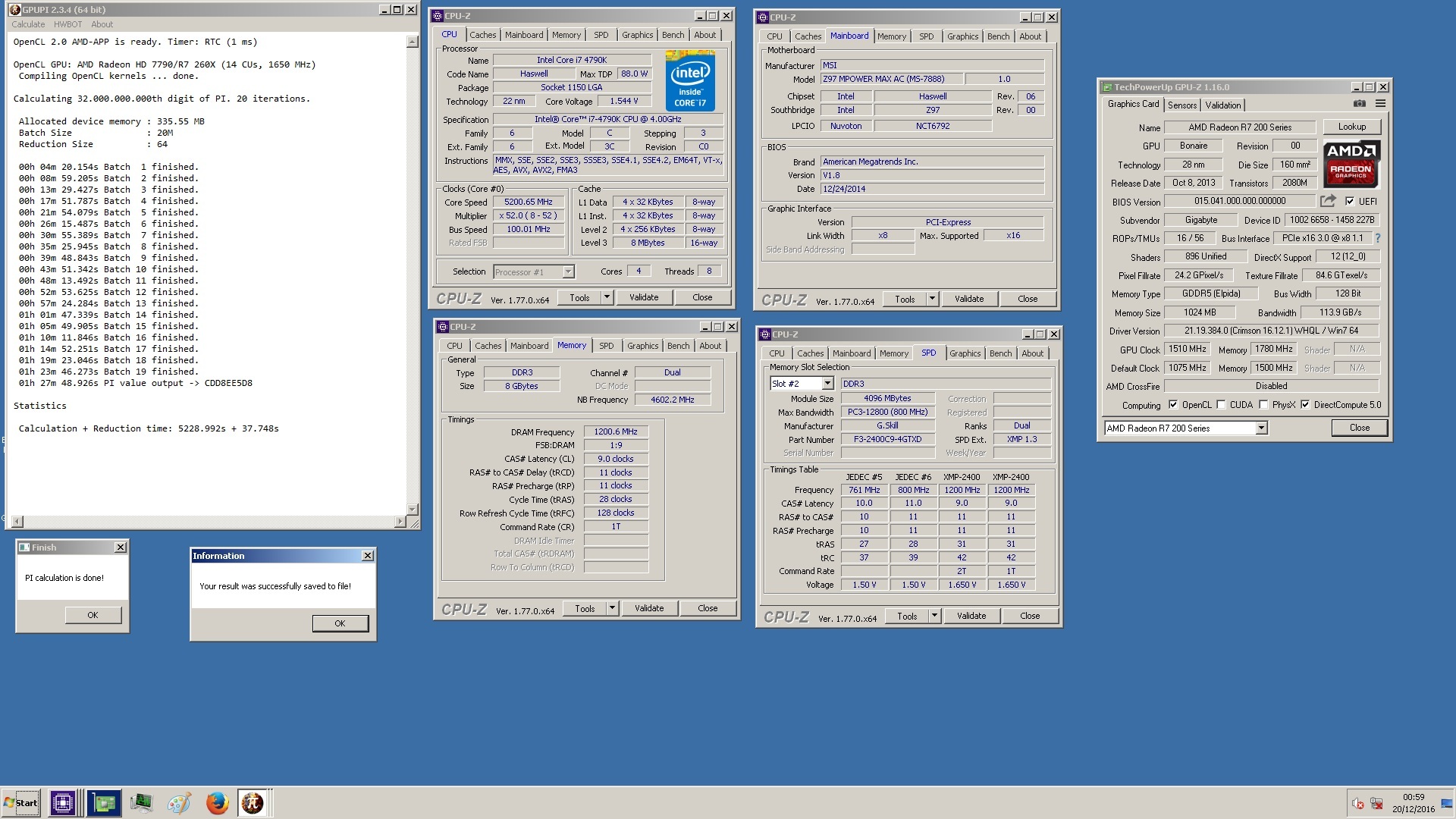This screenshot has height=819, width=1456.
Task: Open the Slot #2 memory slot dropdown
Action: [x=827, y=384]
